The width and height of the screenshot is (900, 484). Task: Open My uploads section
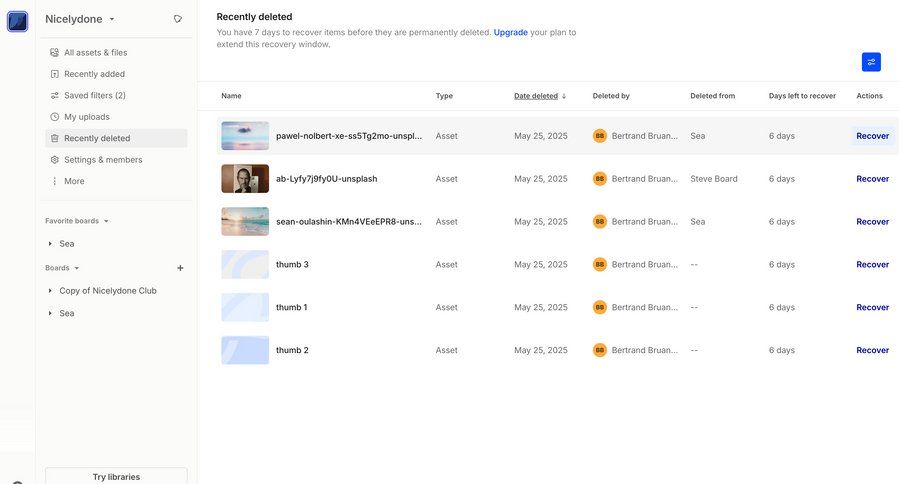(x=86, y=117)
